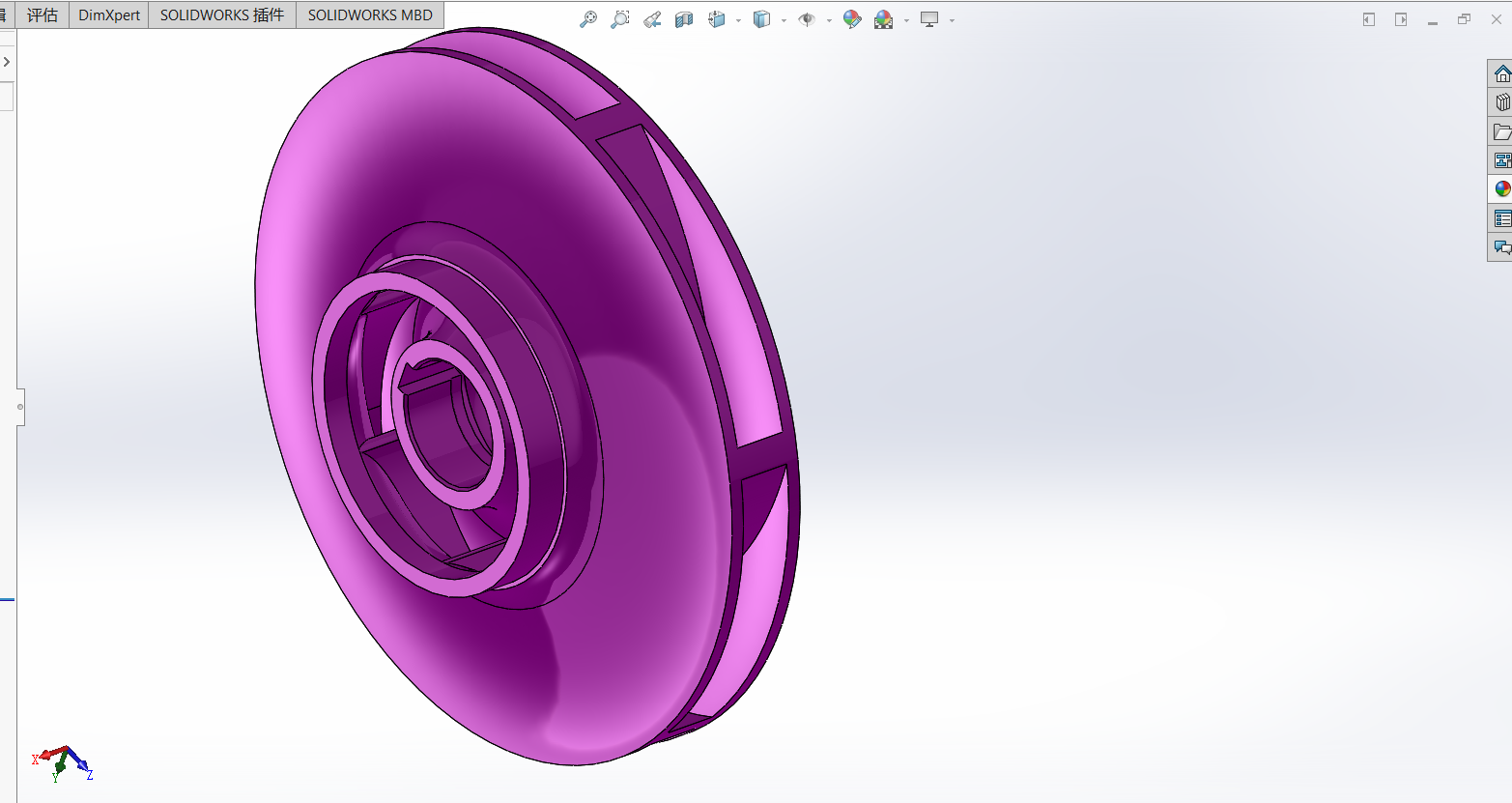Expand the Display Style dropdown arrow
This screenshot has width=1512, height=803.
pyautogui.click(x=784, y=20)
